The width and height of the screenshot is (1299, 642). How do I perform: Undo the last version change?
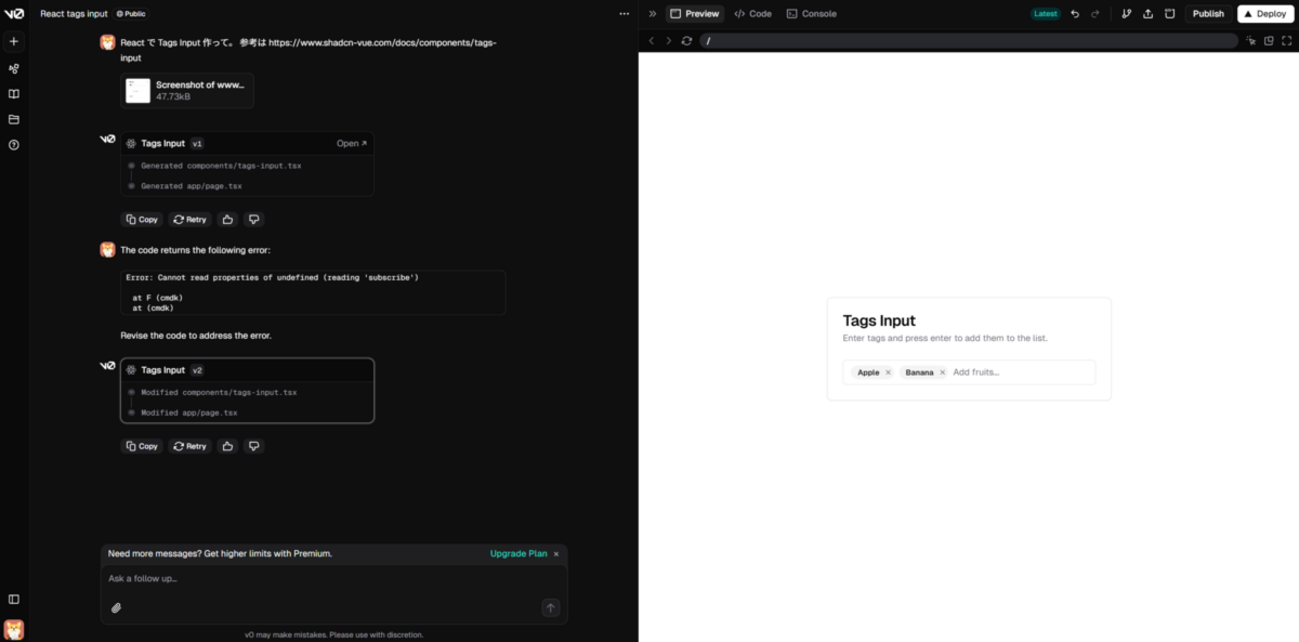pyautogui.click(x=1075, y=14)
